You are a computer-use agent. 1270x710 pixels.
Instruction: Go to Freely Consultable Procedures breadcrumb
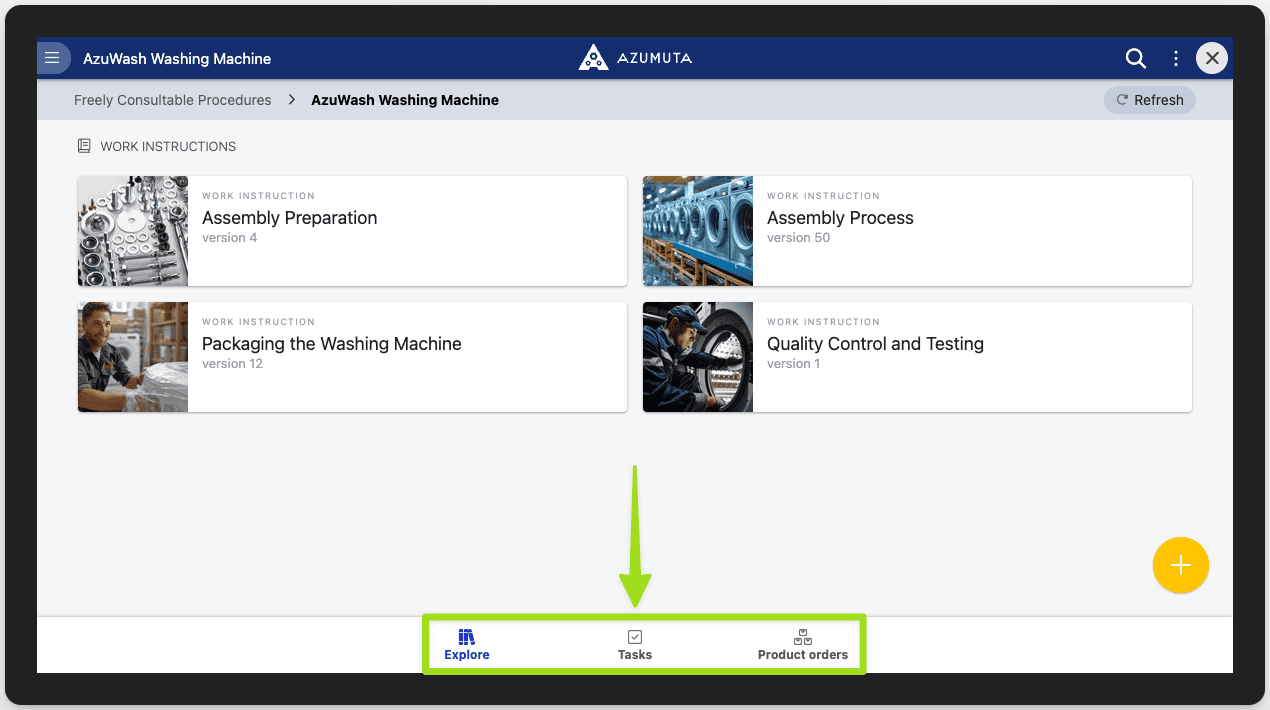pos(173,100)
